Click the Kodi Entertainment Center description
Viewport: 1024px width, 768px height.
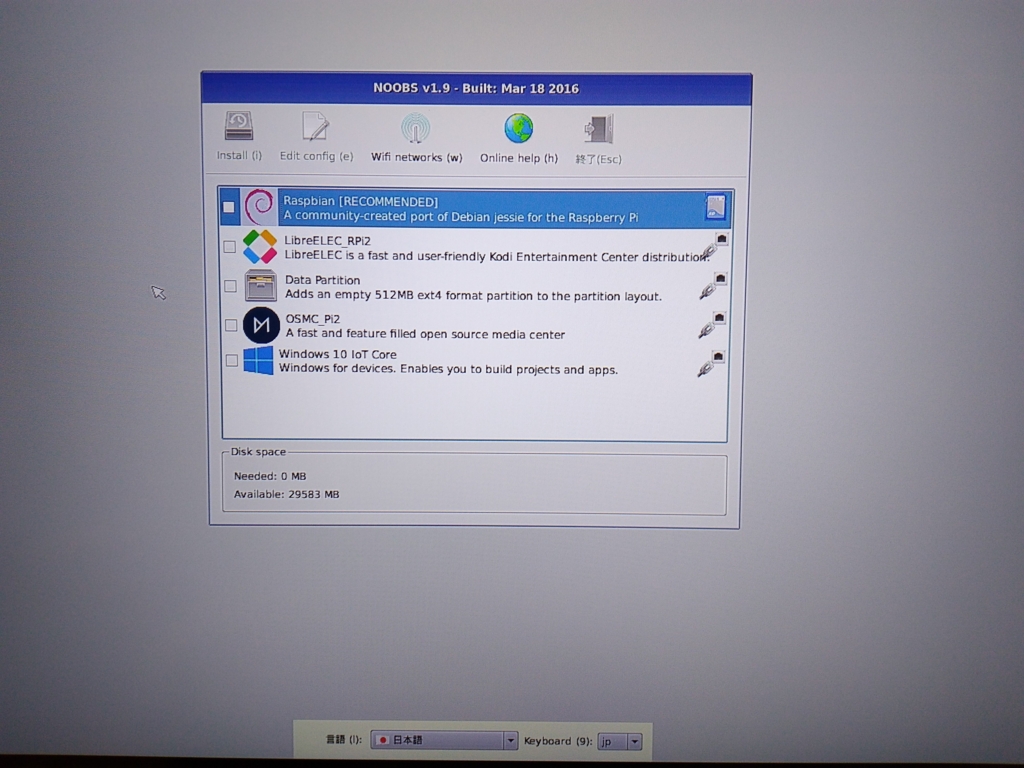[x=497, y=256]
